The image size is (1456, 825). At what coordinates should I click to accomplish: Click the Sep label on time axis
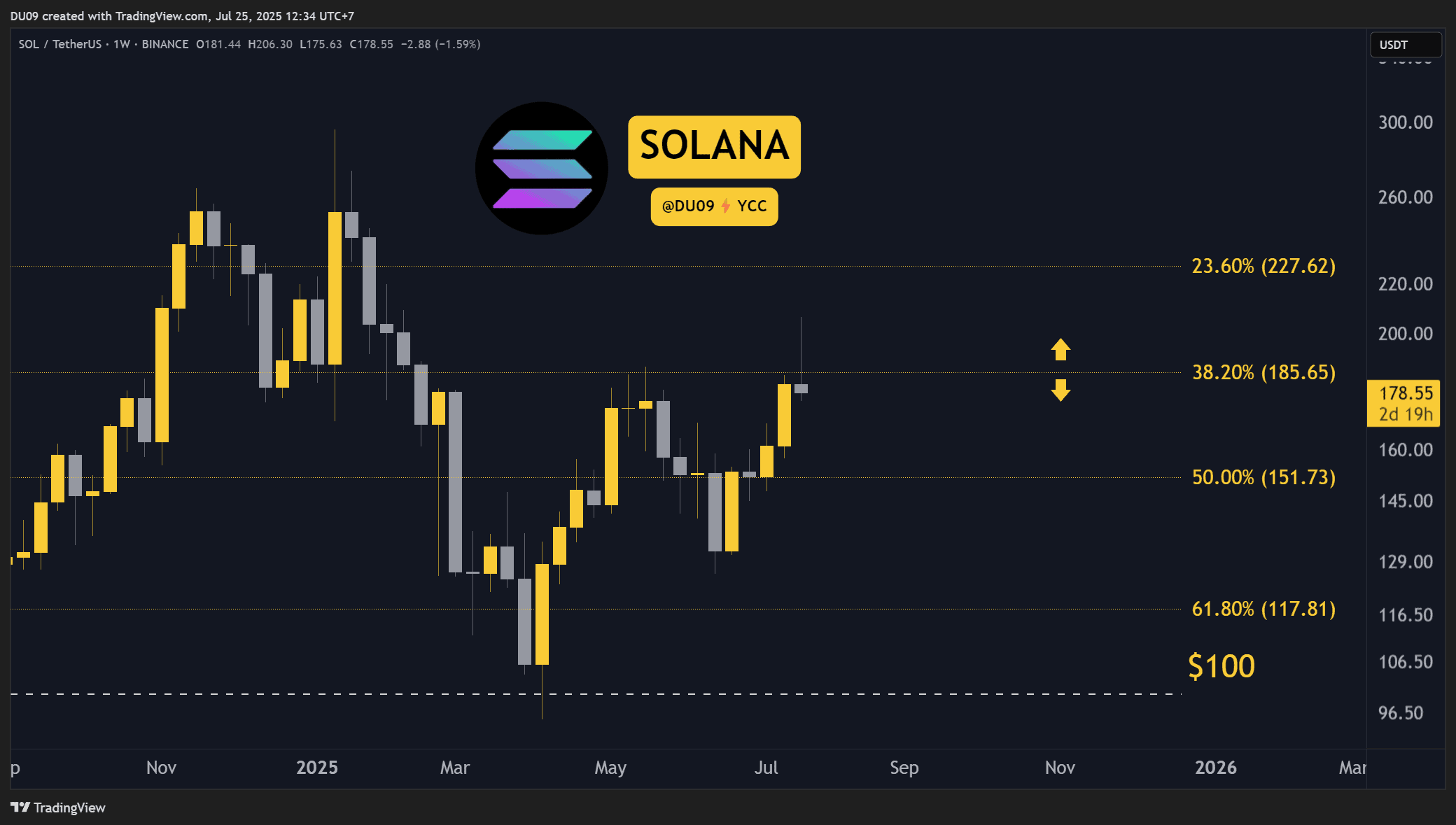[904, 768]
